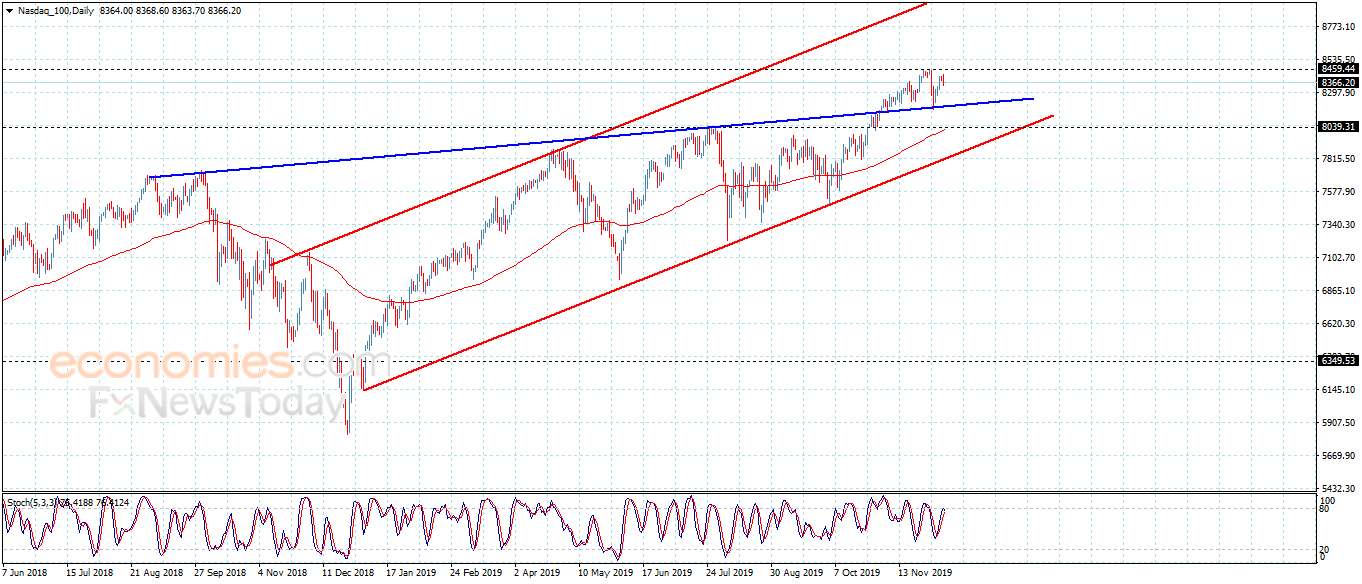Click the 7340.30 price axis label
Viewport: 1362px width, 584px height.
click(1338, 225)
